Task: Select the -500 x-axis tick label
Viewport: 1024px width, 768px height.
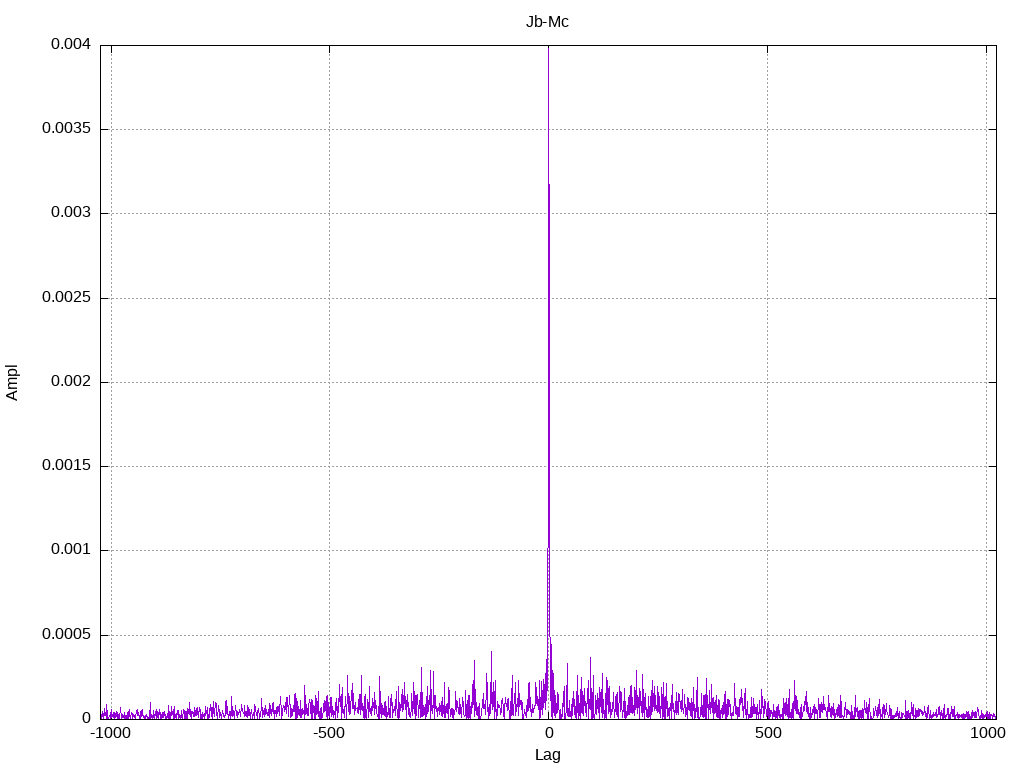Action: (x=329, y=734)
